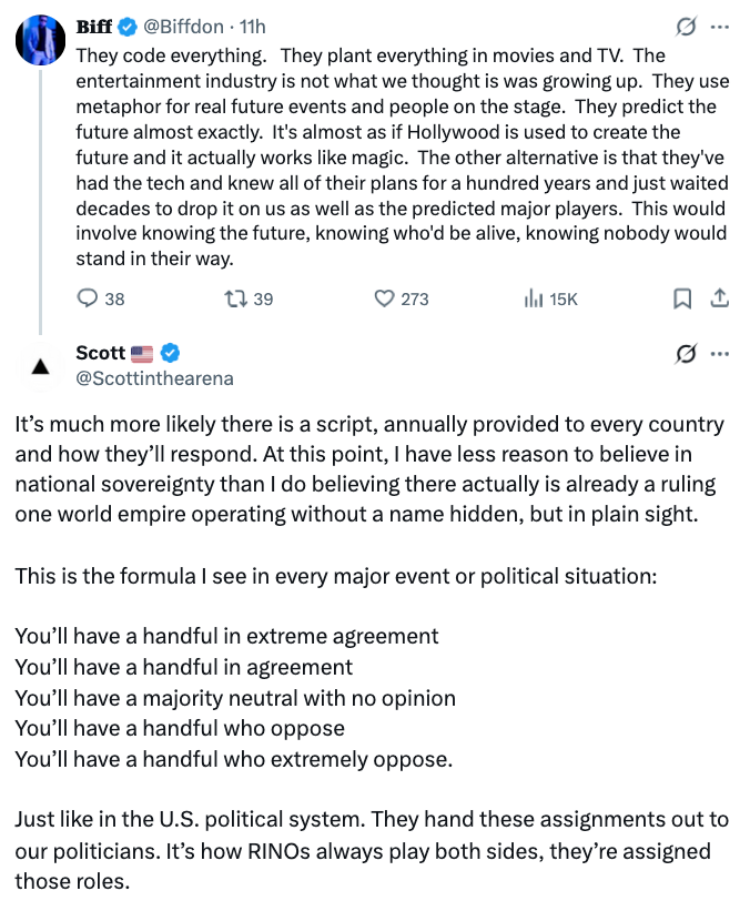Like Biff's post with 273 likes
Image resolution: width=750 pixels, height=911 pixels.
point(401,299)
